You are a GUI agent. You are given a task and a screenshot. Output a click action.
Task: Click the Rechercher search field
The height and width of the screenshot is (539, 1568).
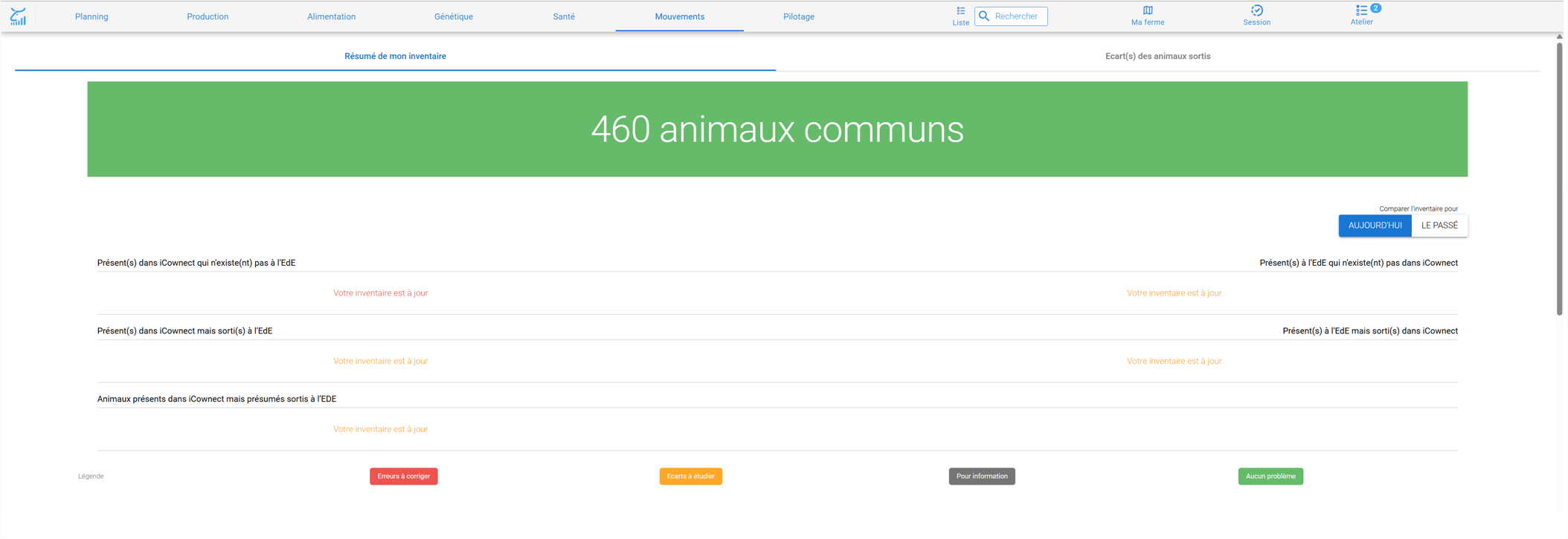[x=1012, y=16]
